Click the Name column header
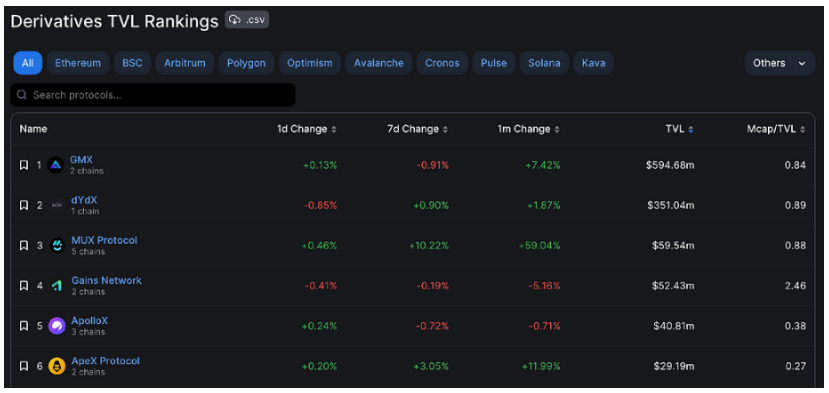 coord(33,129)
